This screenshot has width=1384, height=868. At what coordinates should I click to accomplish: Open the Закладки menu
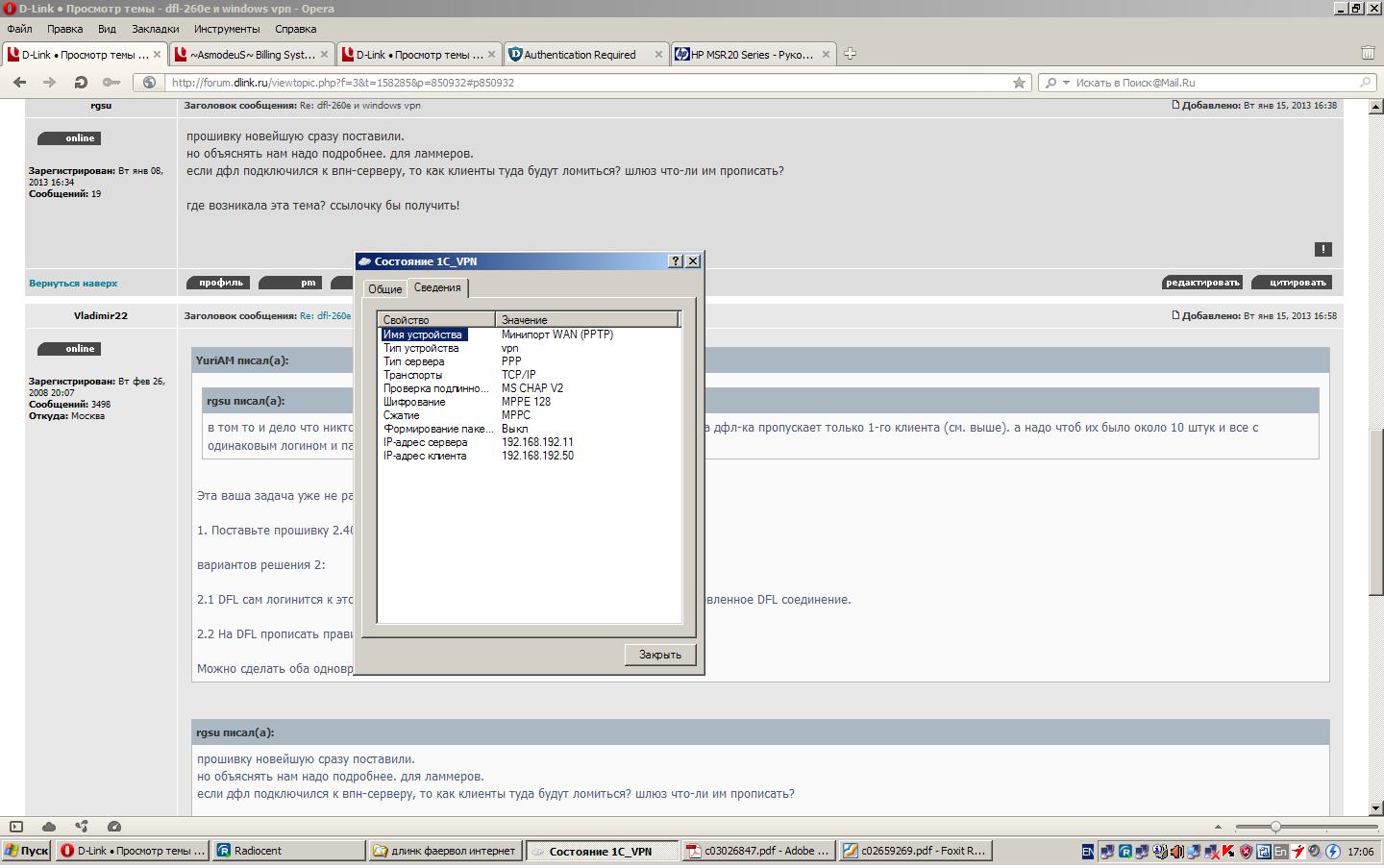(x=155, y=29)
